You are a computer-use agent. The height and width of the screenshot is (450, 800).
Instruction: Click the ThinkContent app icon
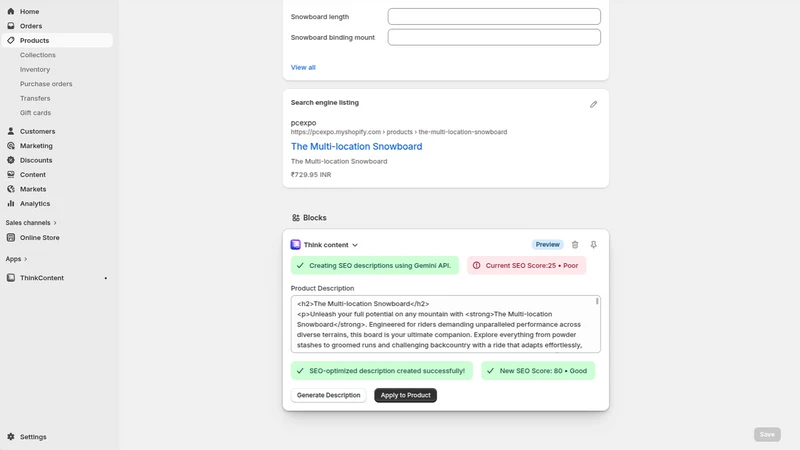pos(11,278)
